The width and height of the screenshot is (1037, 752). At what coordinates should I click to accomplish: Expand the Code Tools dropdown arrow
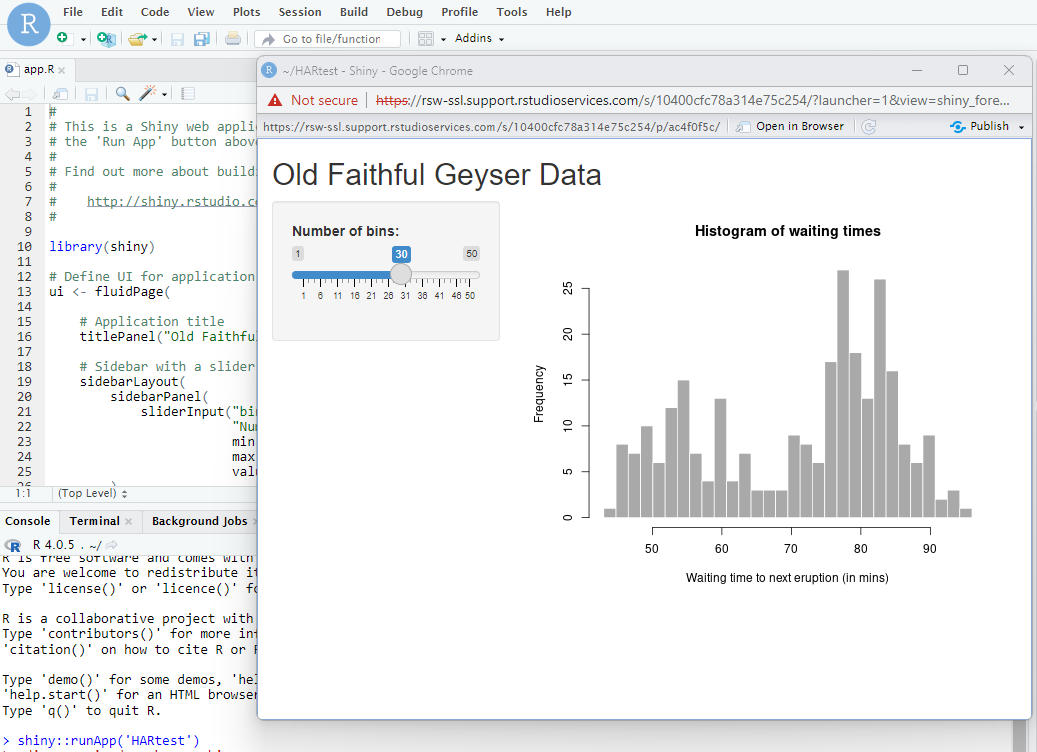click(x=164, y=94)
